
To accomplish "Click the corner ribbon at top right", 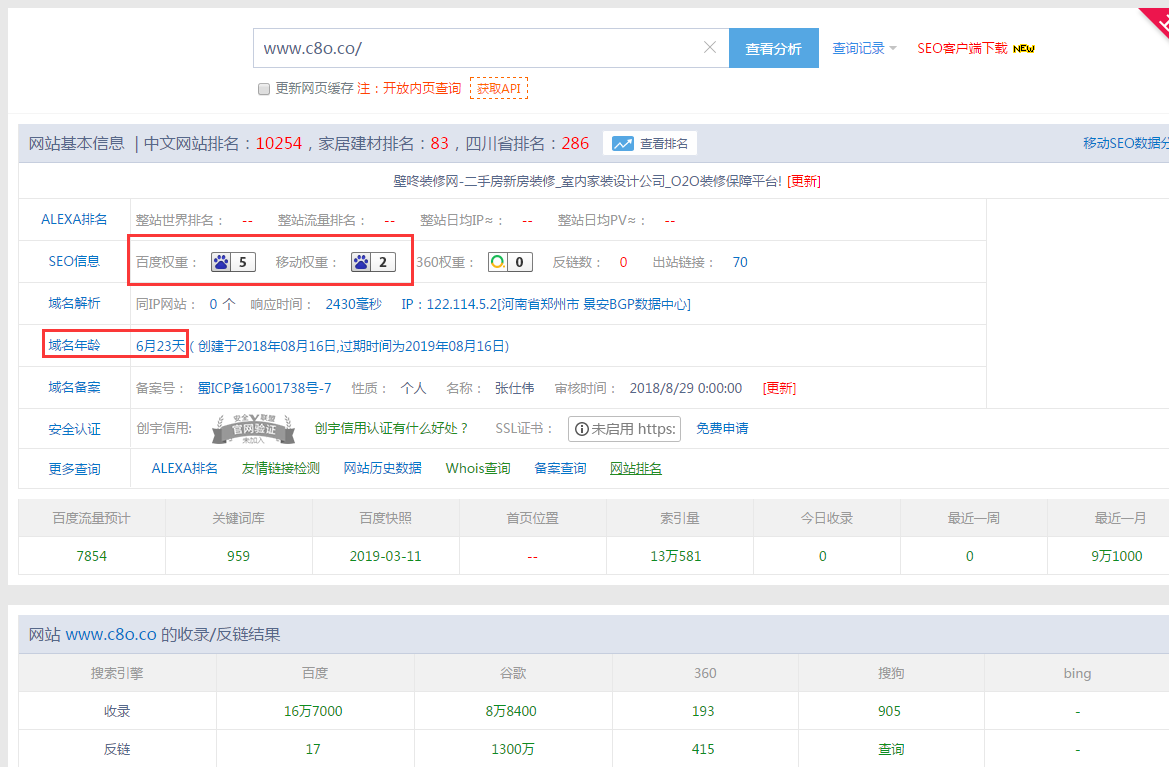I will tap(1155, 20).
